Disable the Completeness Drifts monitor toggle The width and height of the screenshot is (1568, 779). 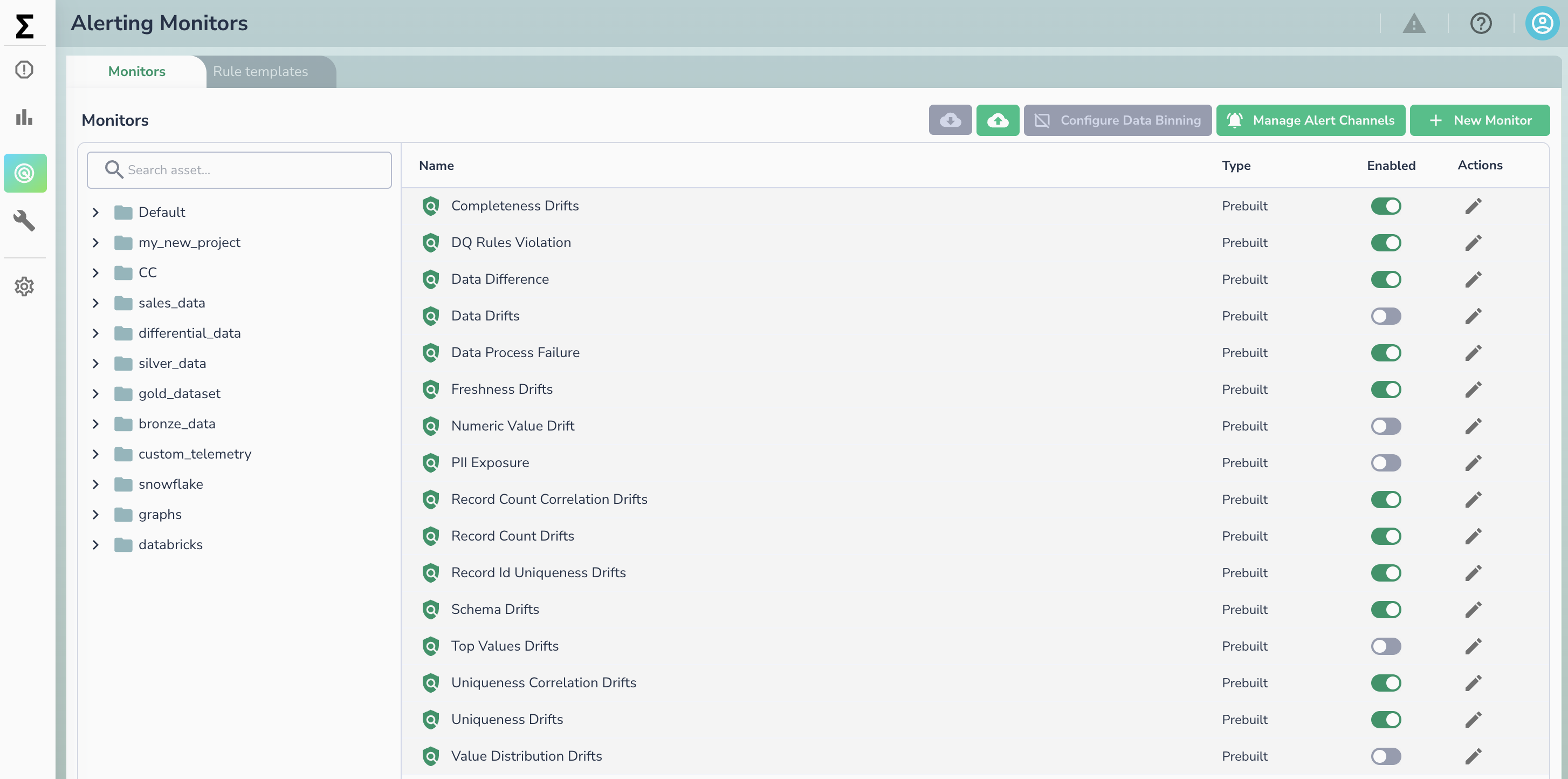pos(1385,206)
